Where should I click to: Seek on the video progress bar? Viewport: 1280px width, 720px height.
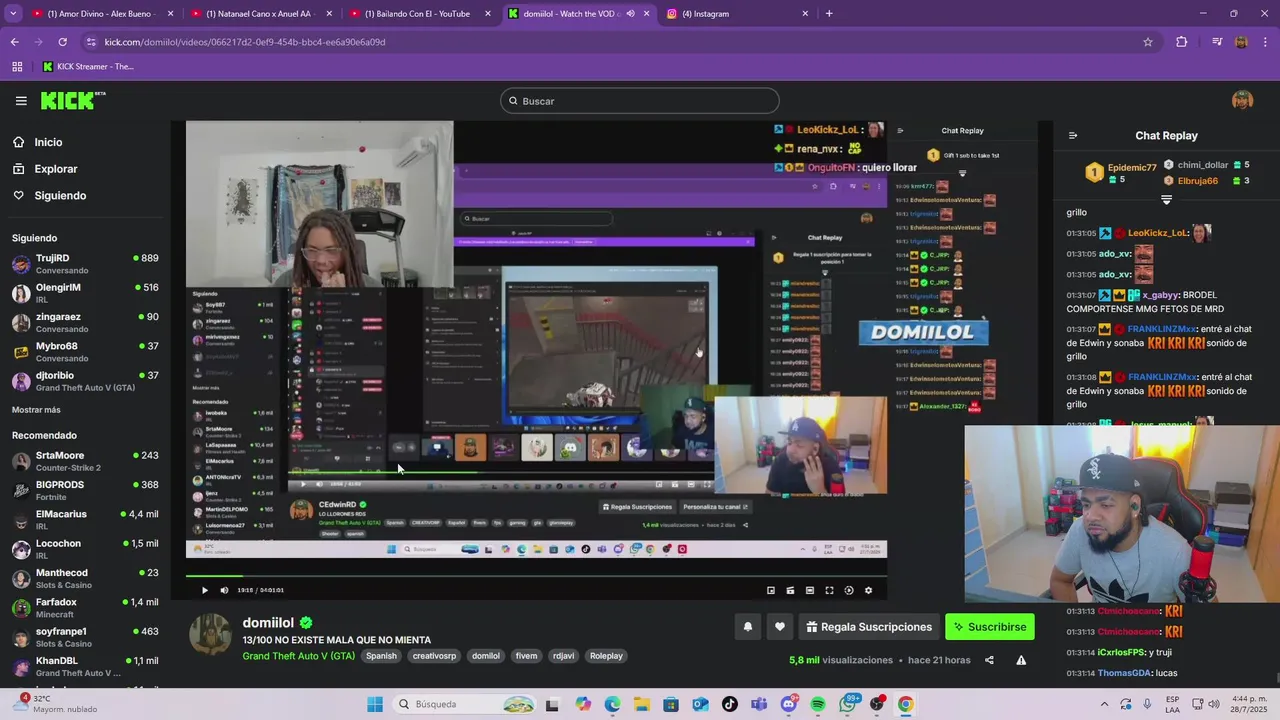[x=536, y=576]
